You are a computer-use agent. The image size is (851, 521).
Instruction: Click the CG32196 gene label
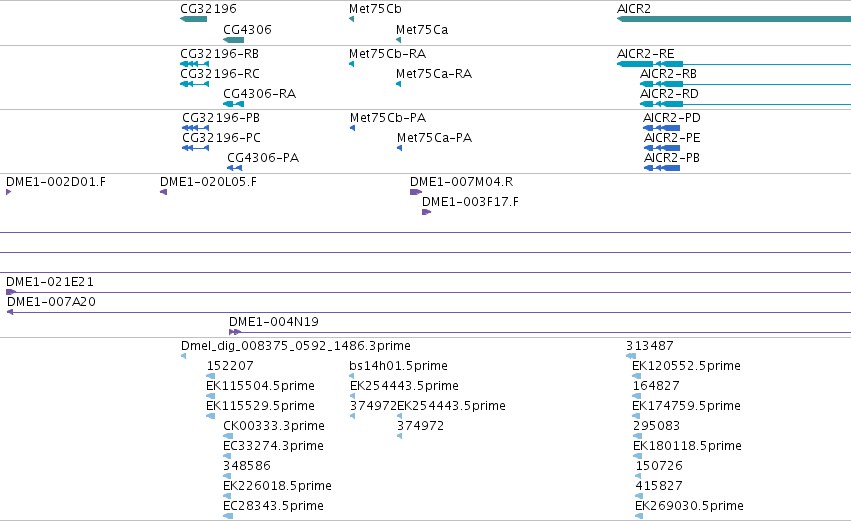tap(208, 9)
